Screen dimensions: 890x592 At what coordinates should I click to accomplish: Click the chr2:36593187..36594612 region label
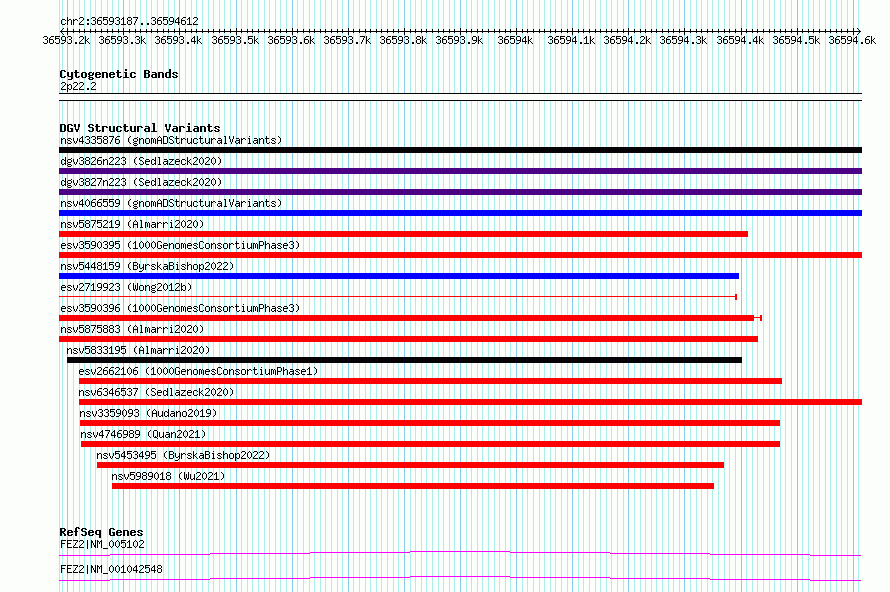[x=129, y=22]
